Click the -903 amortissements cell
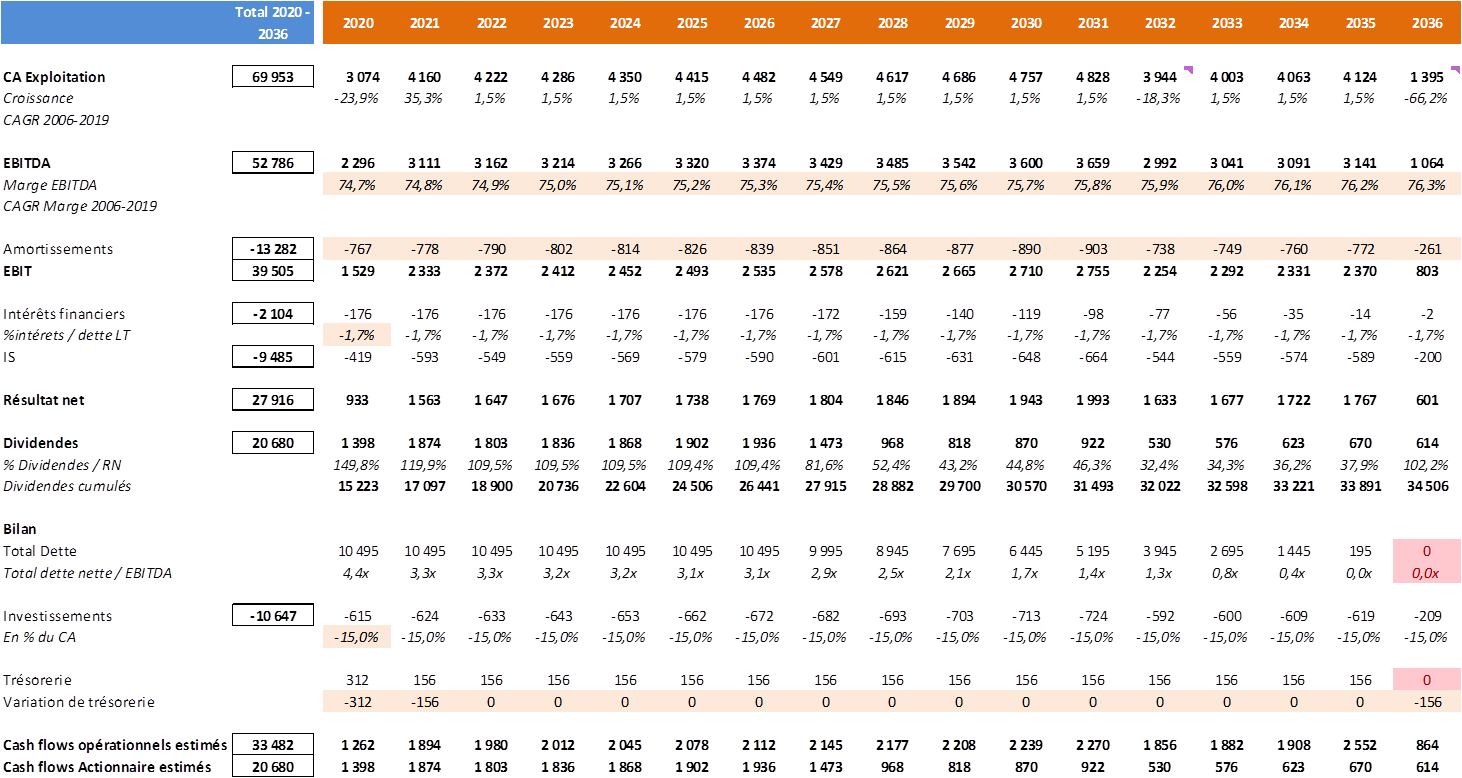This screenshot has width=1462, height=778. click(x=1093, y=249)
